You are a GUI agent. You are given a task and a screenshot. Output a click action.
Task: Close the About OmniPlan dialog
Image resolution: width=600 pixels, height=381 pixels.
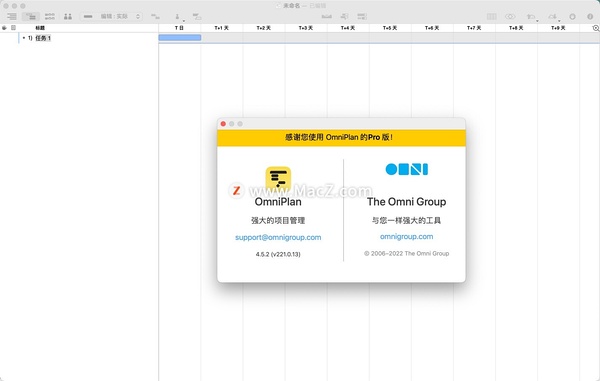[223, 124]
